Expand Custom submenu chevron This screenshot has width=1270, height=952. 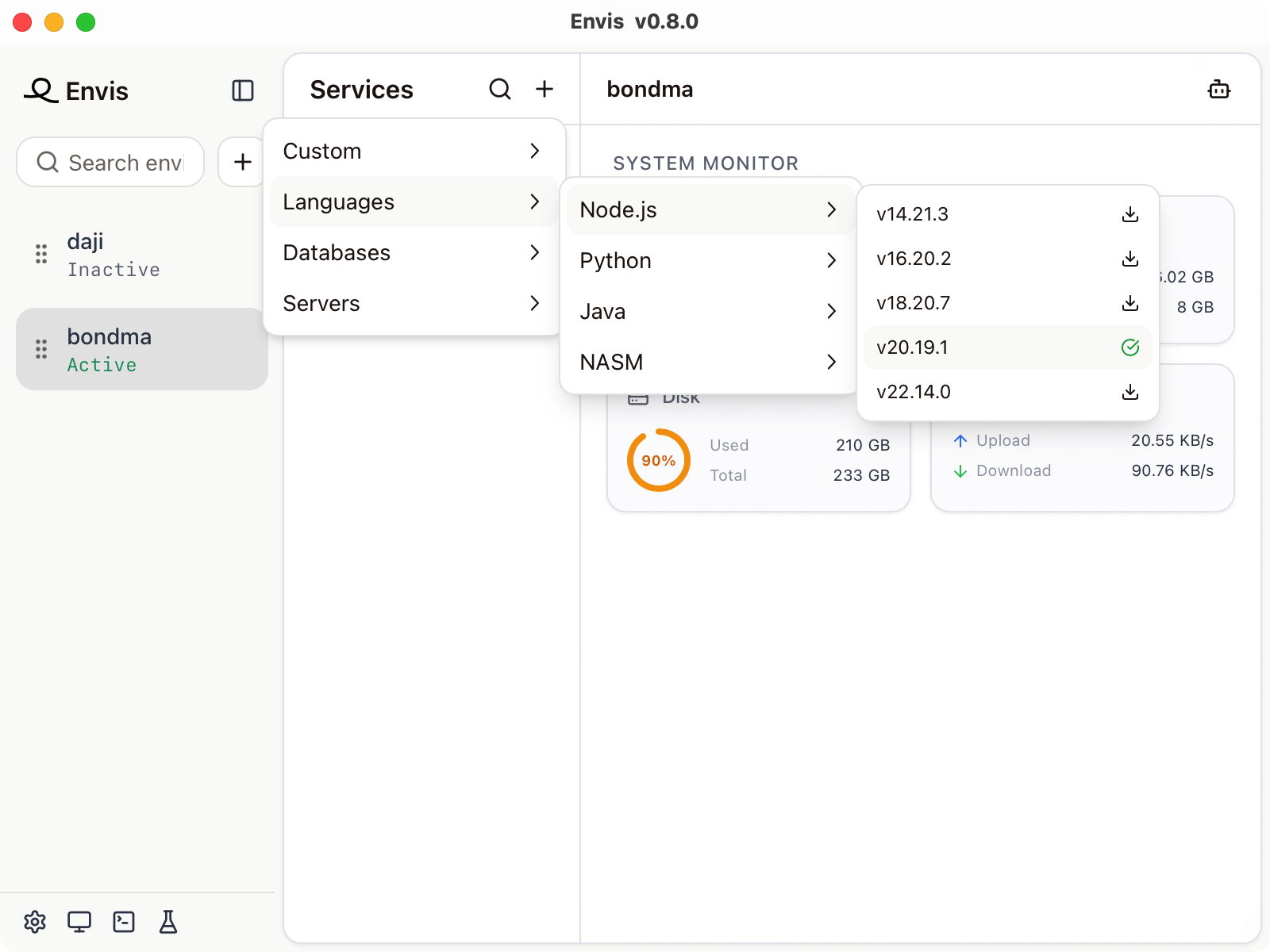point(535,151)
